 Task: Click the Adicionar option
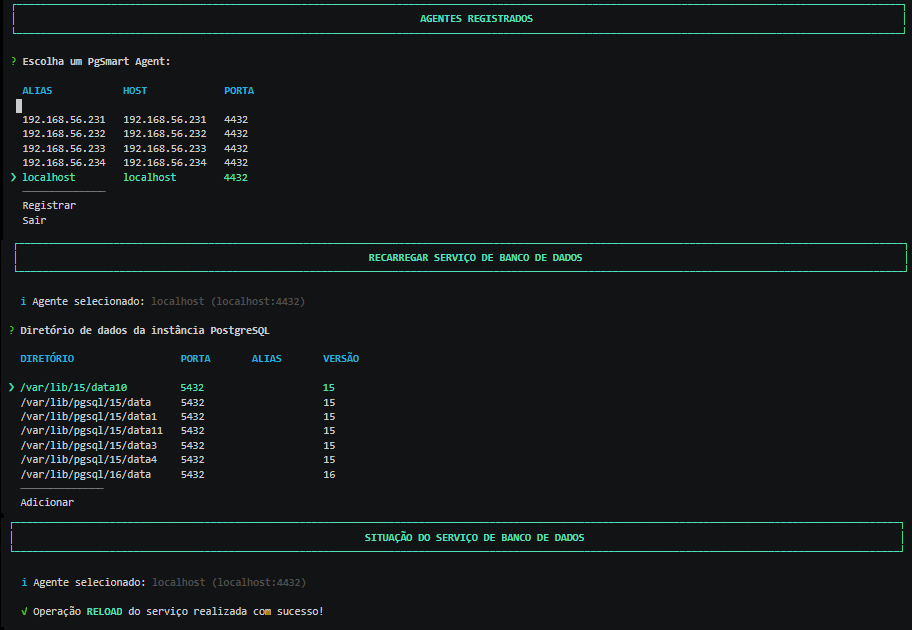click(47, 503)
